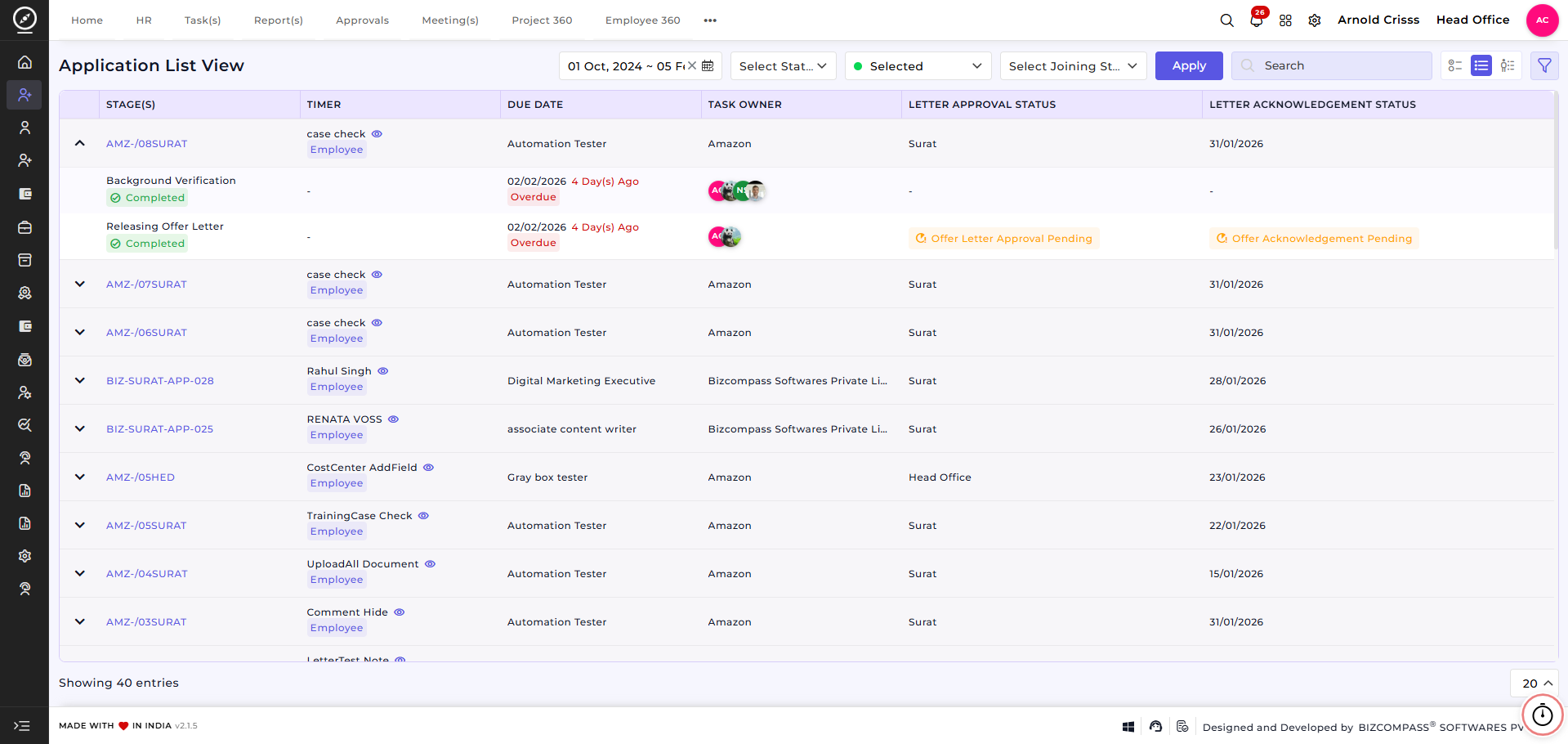Open the timer clock floating icon
Viewport: 1568px width, 744px height.
[x=1542, y=715]
